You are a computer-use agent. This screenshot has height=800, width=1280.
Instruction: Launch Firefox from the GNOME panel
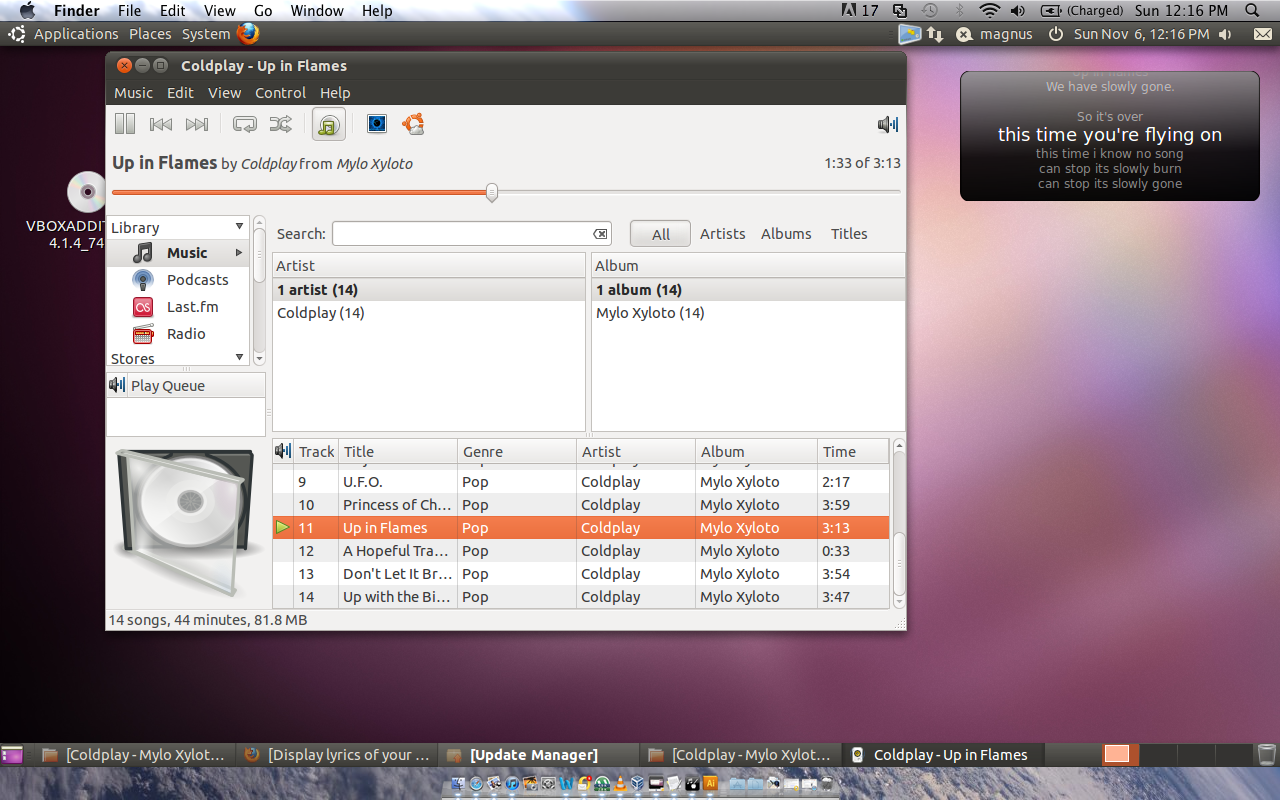coord(248,34)
